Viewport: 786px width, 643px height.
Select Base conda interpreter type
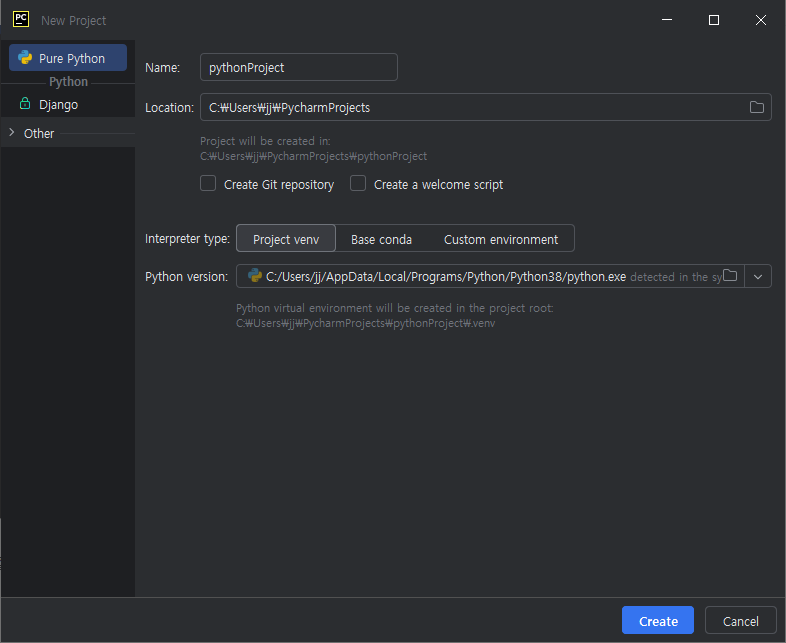[x=381, y=239]
